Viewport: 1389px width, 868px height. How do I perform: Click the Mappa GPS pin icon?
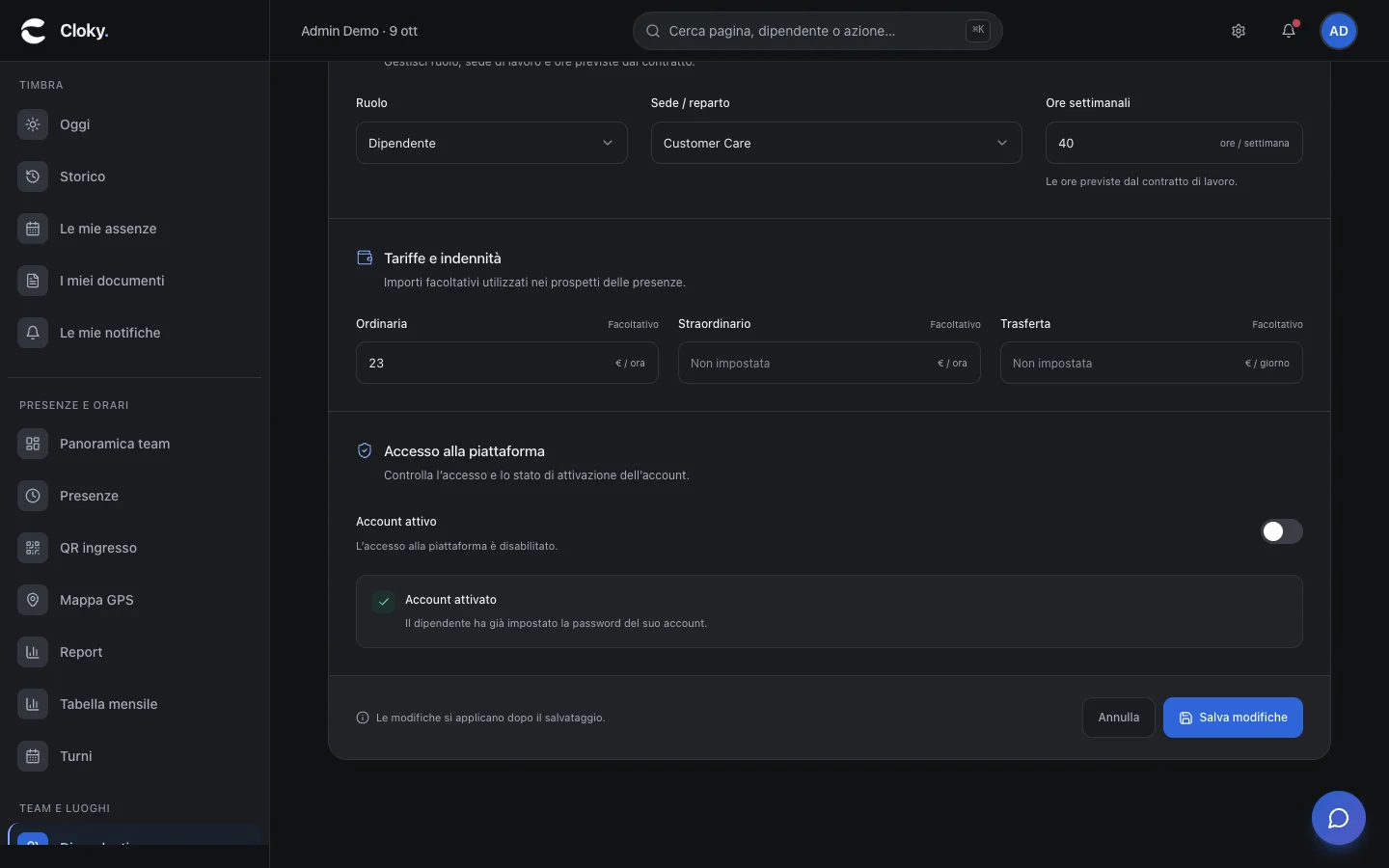tap(33, 600)
